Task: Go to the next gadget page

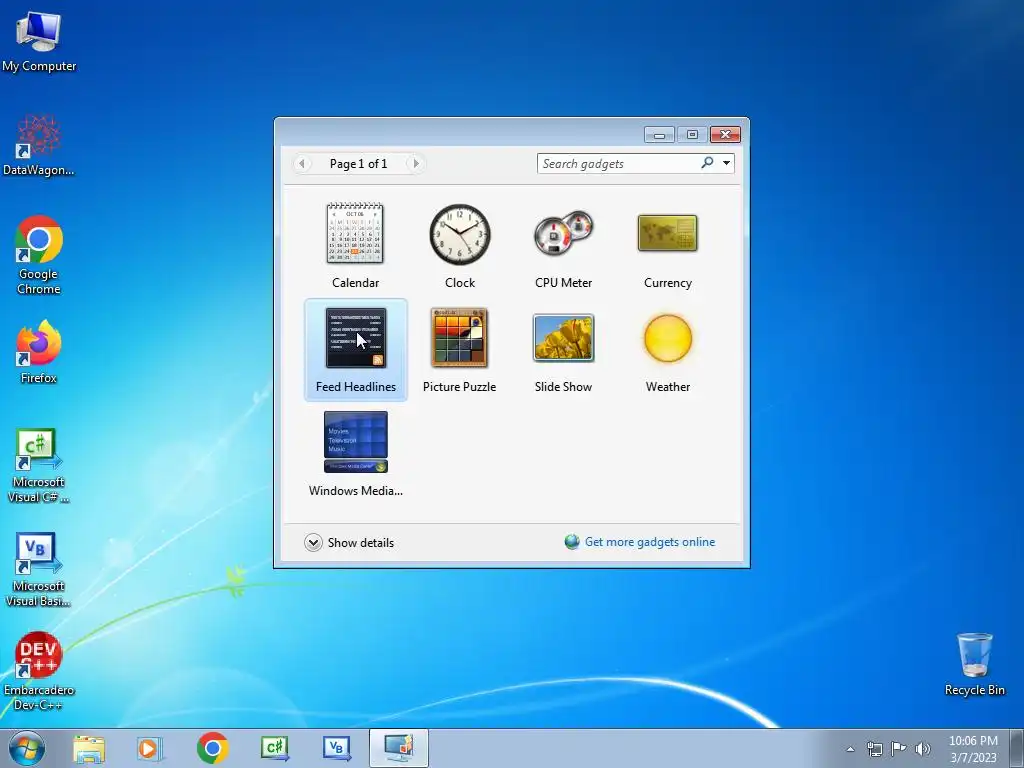Action: coord(416,163)
